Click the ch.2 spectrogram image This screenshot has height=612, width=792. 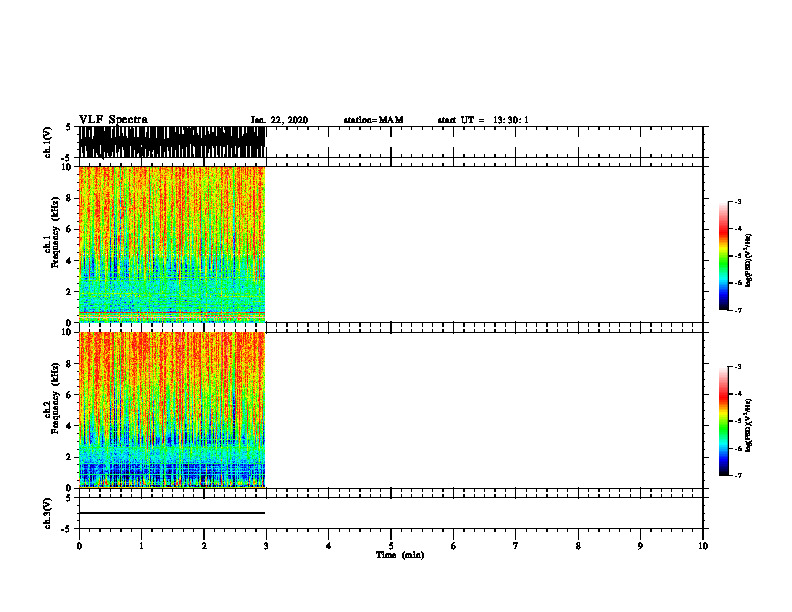pyautogui.click(x=172, y=410)
